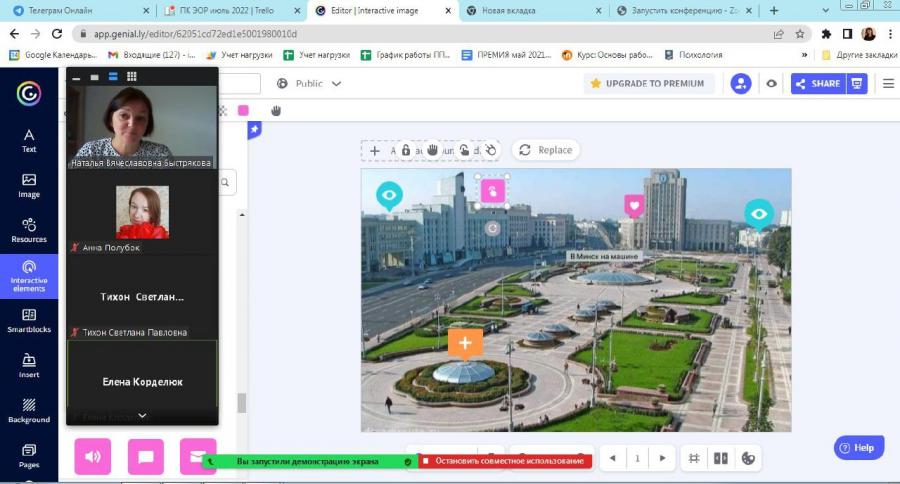The width and height of the screenshot is (900, 484).
Task: Open the Image panel in sidebar
Action: pyautogui.click(x=29, y=185)
